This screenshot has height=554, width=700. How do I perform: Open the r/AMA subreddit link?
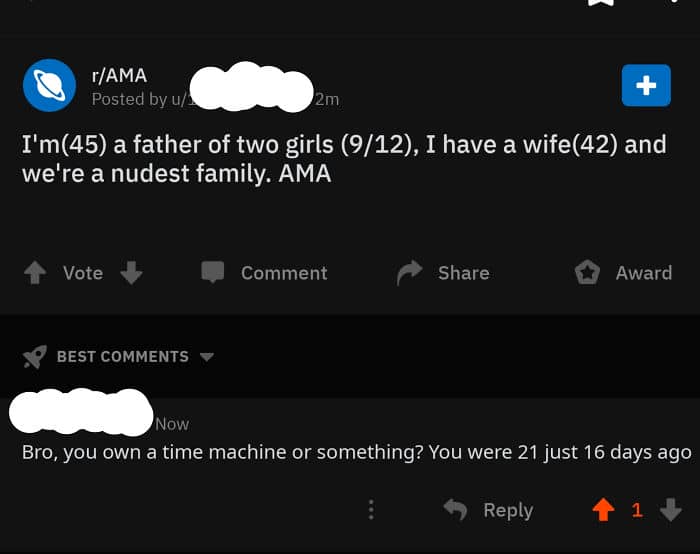click(x=119, y=75)
